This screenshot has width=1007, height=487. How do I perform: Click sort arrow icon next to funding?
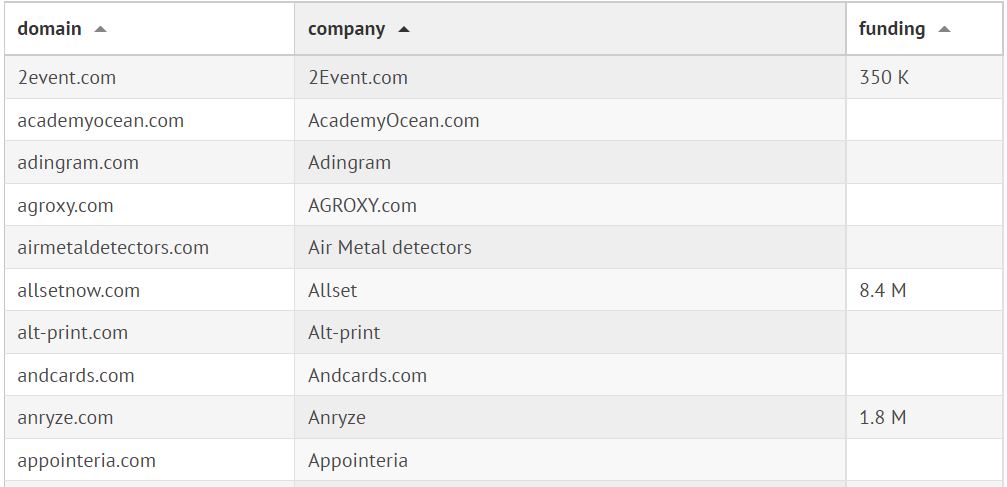[x=944, y=29]
